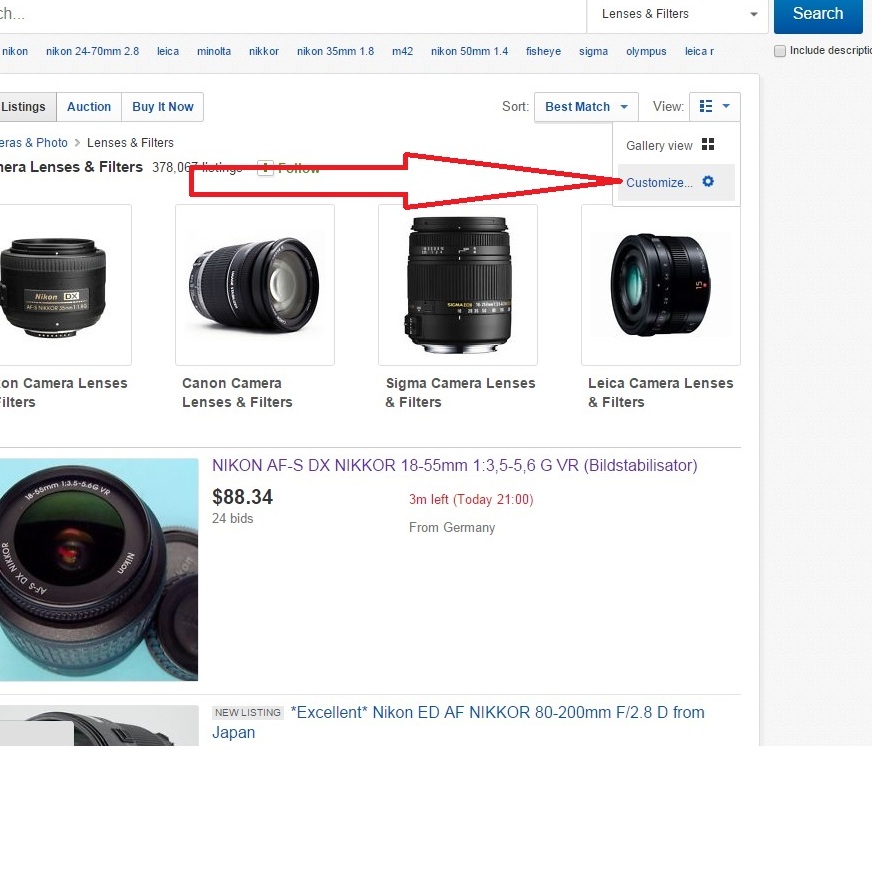Click the 'nikon 24-70mm 2.8' related search
The width and height of the screenshot is (872, 887).
coord(92,51)
